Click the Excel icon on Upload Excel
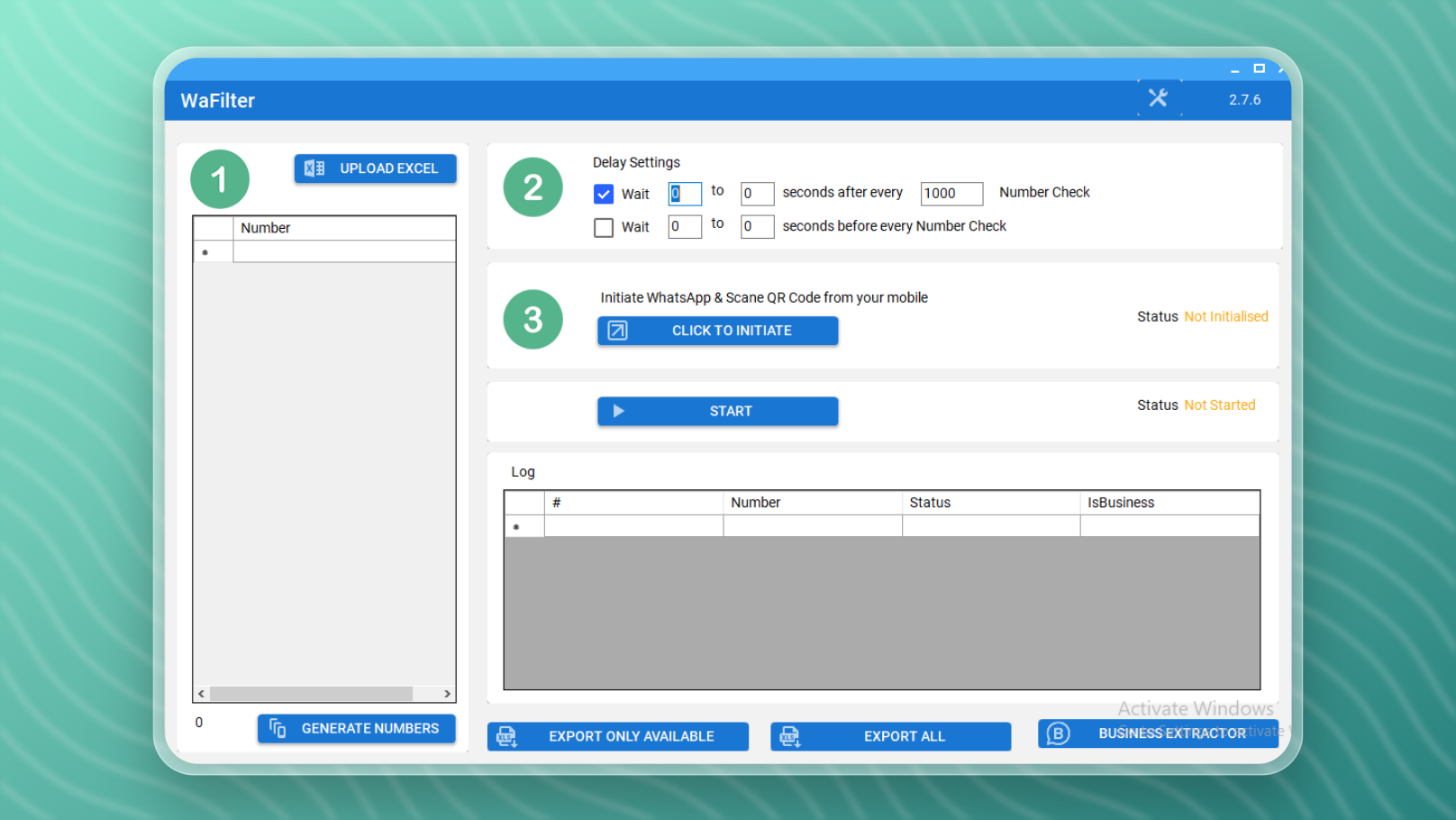1456x820 pixels. tap(314, 169)
